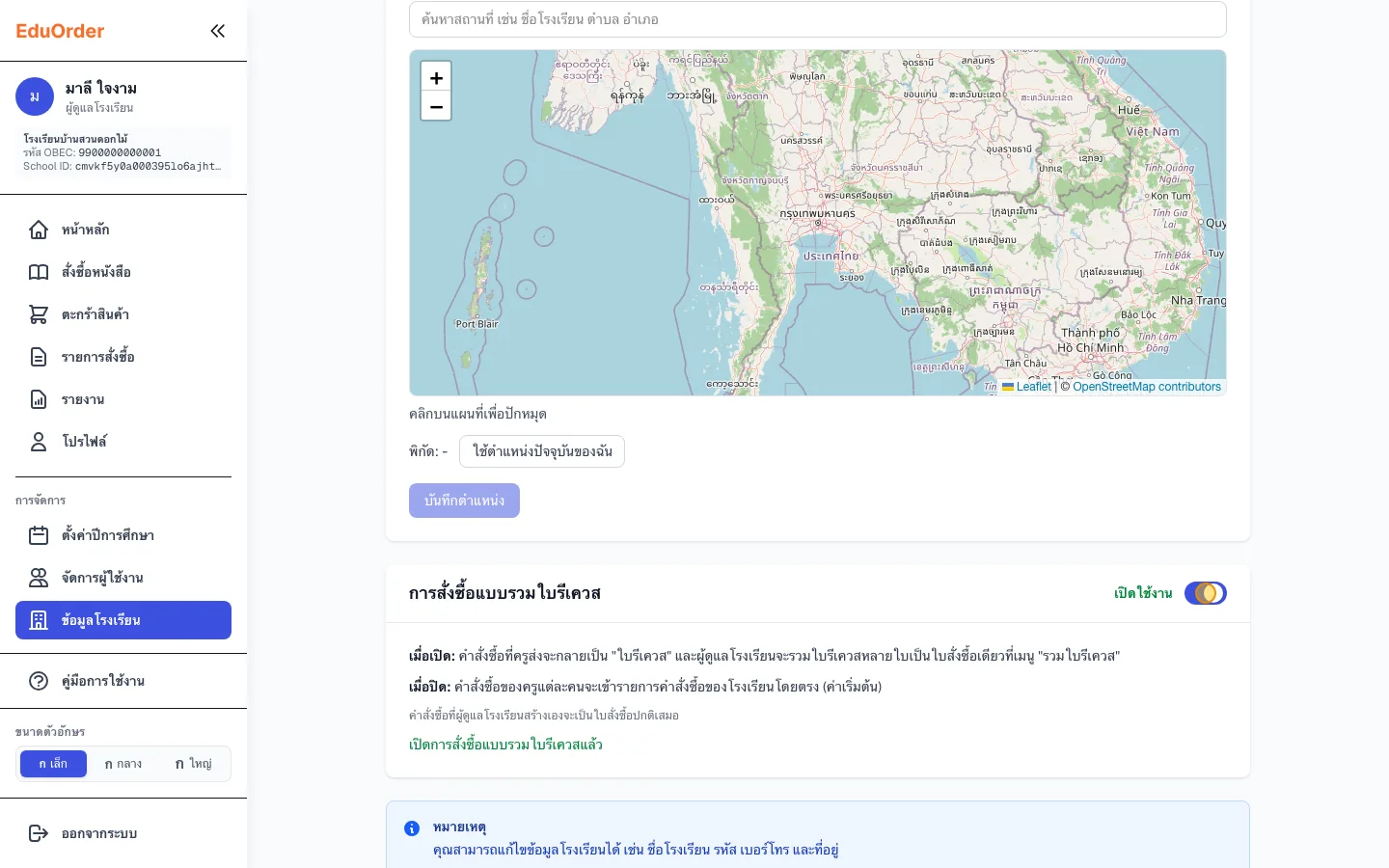Click the users icon for จัดการผู้ใช้งาน
The image size is (1389, 868).
pyautogui.click(x=39, y=578)
